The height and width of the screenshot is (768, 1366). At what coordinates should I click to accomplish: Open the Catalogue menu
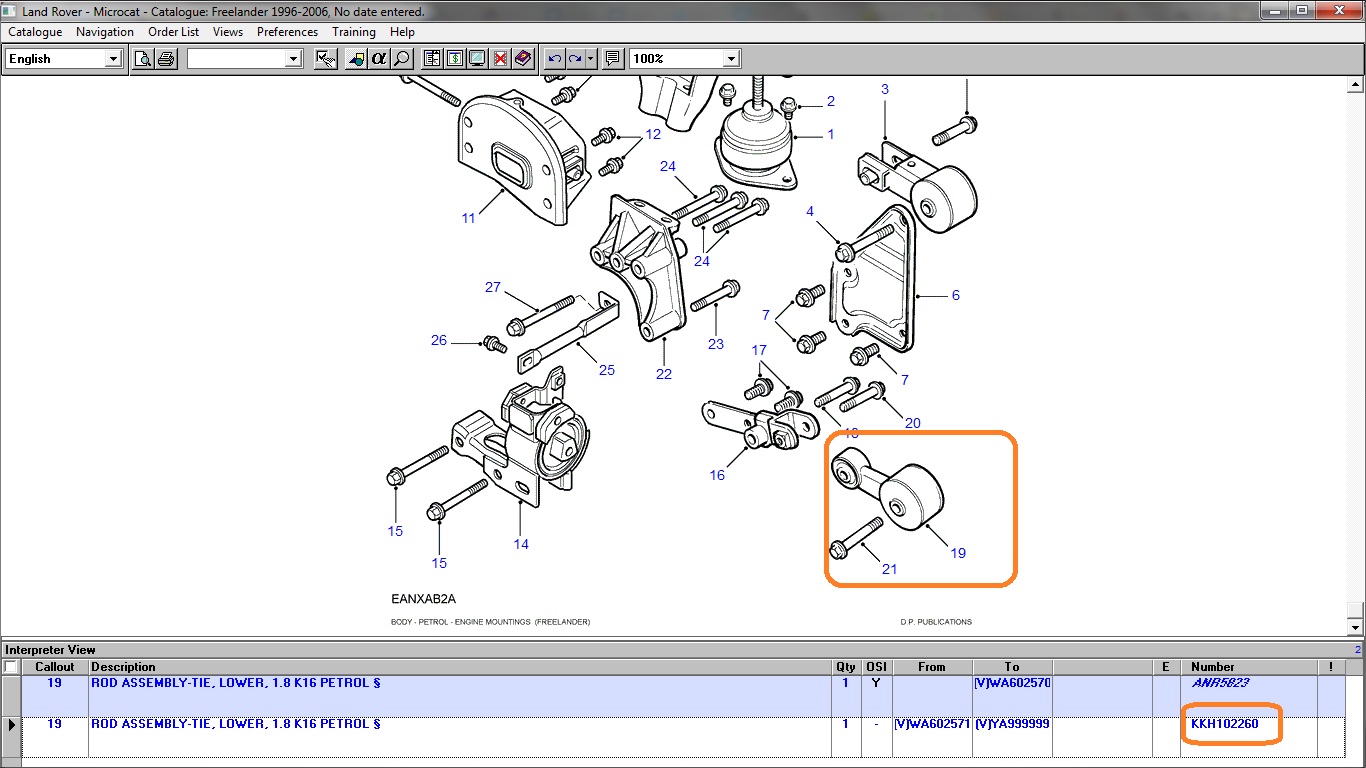click(35, 32)
